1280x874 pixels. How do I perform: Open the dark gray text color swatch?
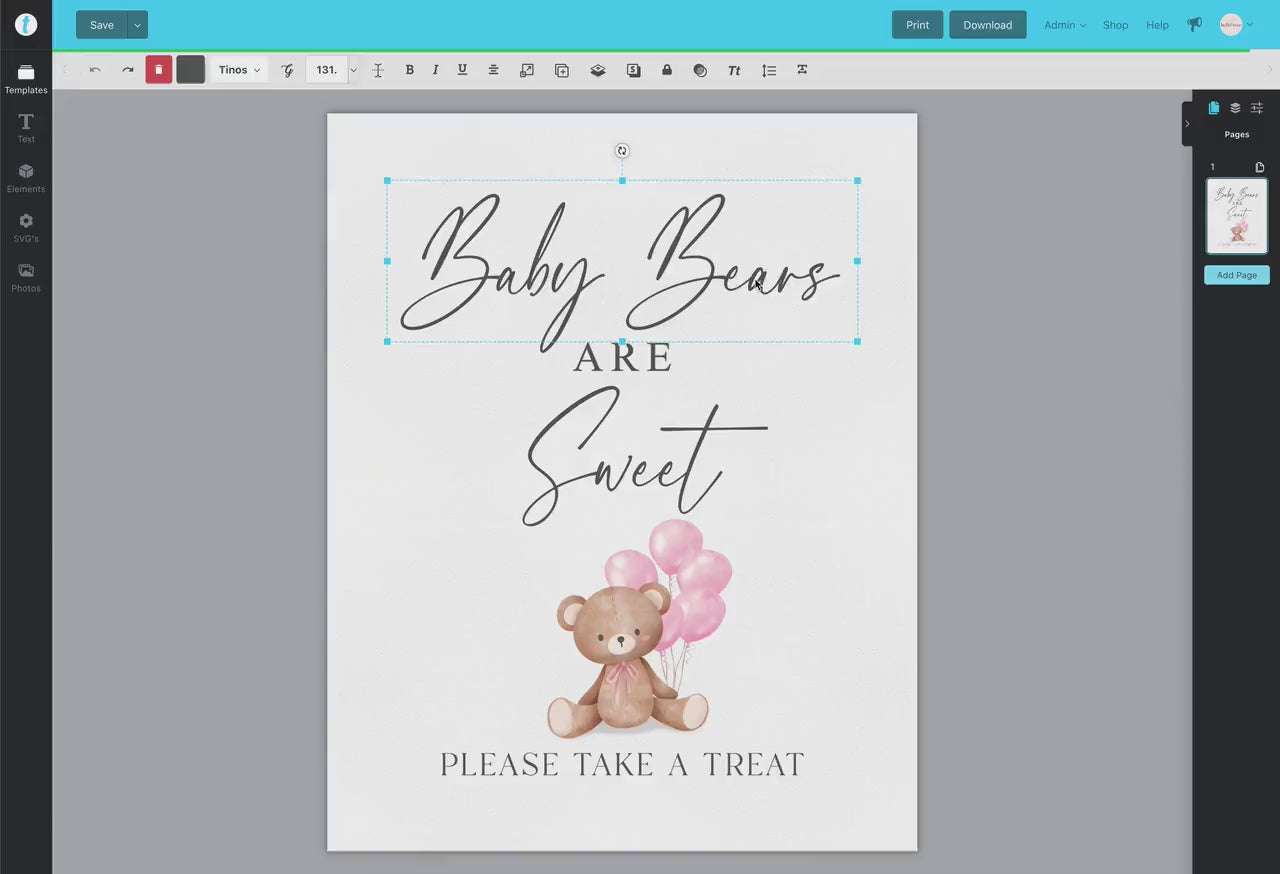[191, 70]
